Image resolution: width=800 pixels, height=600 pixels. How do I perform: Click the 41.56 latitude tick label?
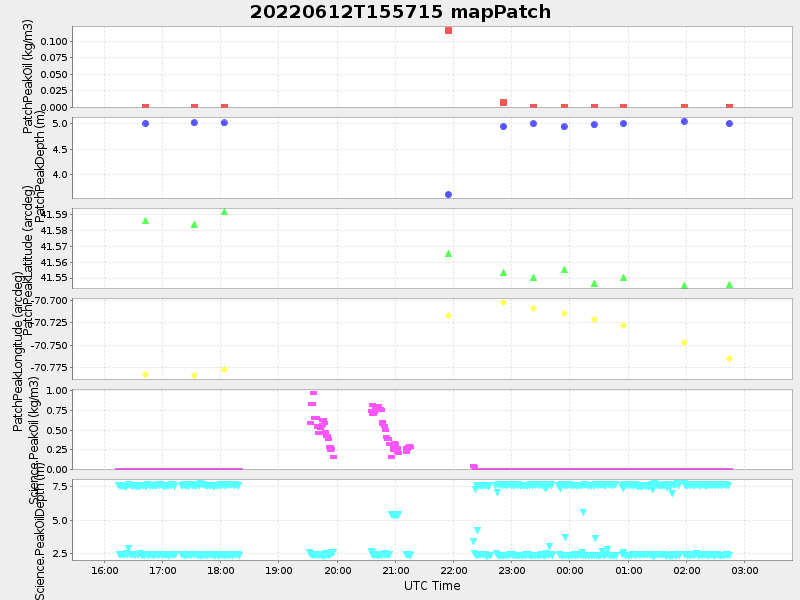pyautogui.click(x=54, y=262)
